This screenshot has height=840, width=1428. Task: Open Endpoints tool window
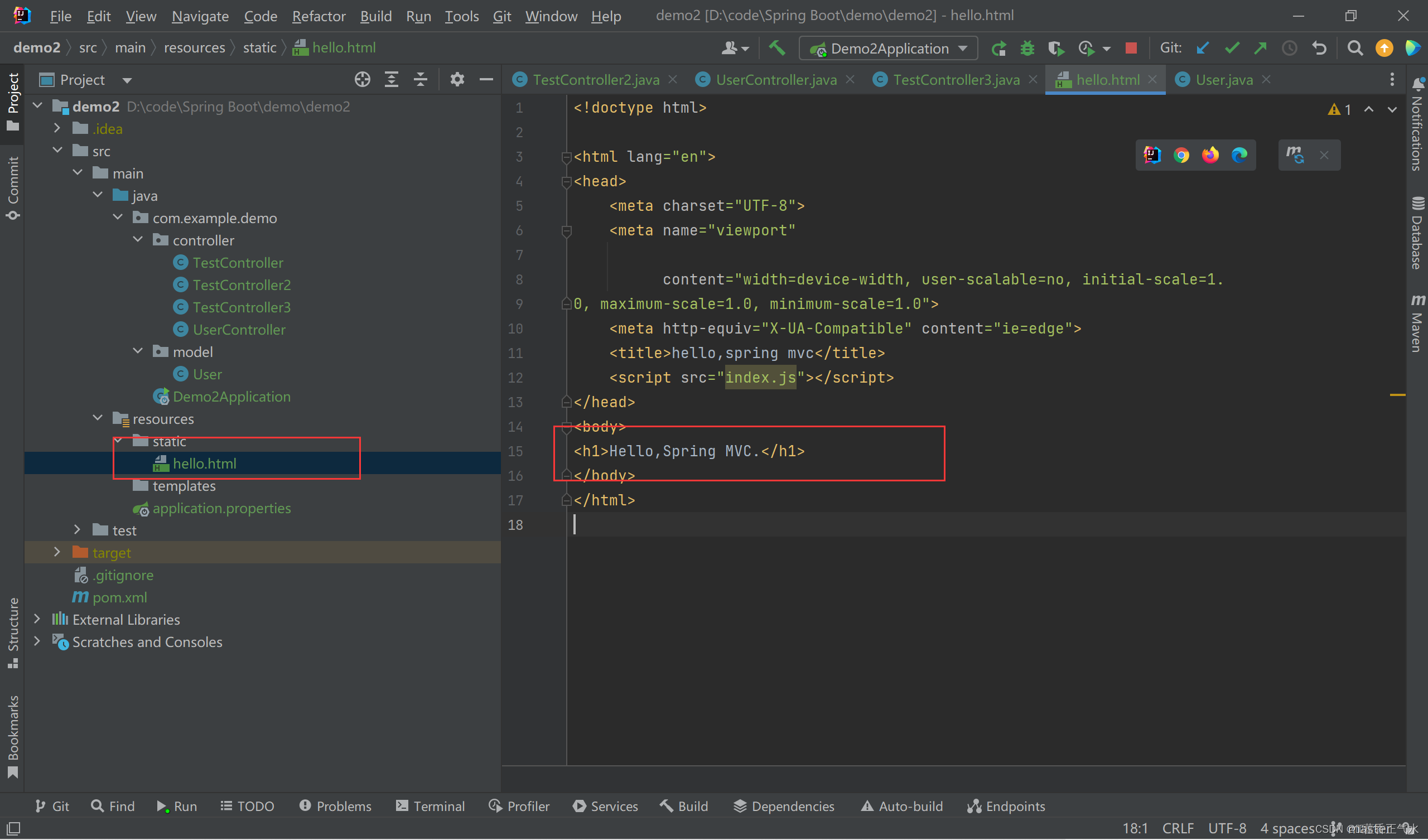coord(1006,806)
